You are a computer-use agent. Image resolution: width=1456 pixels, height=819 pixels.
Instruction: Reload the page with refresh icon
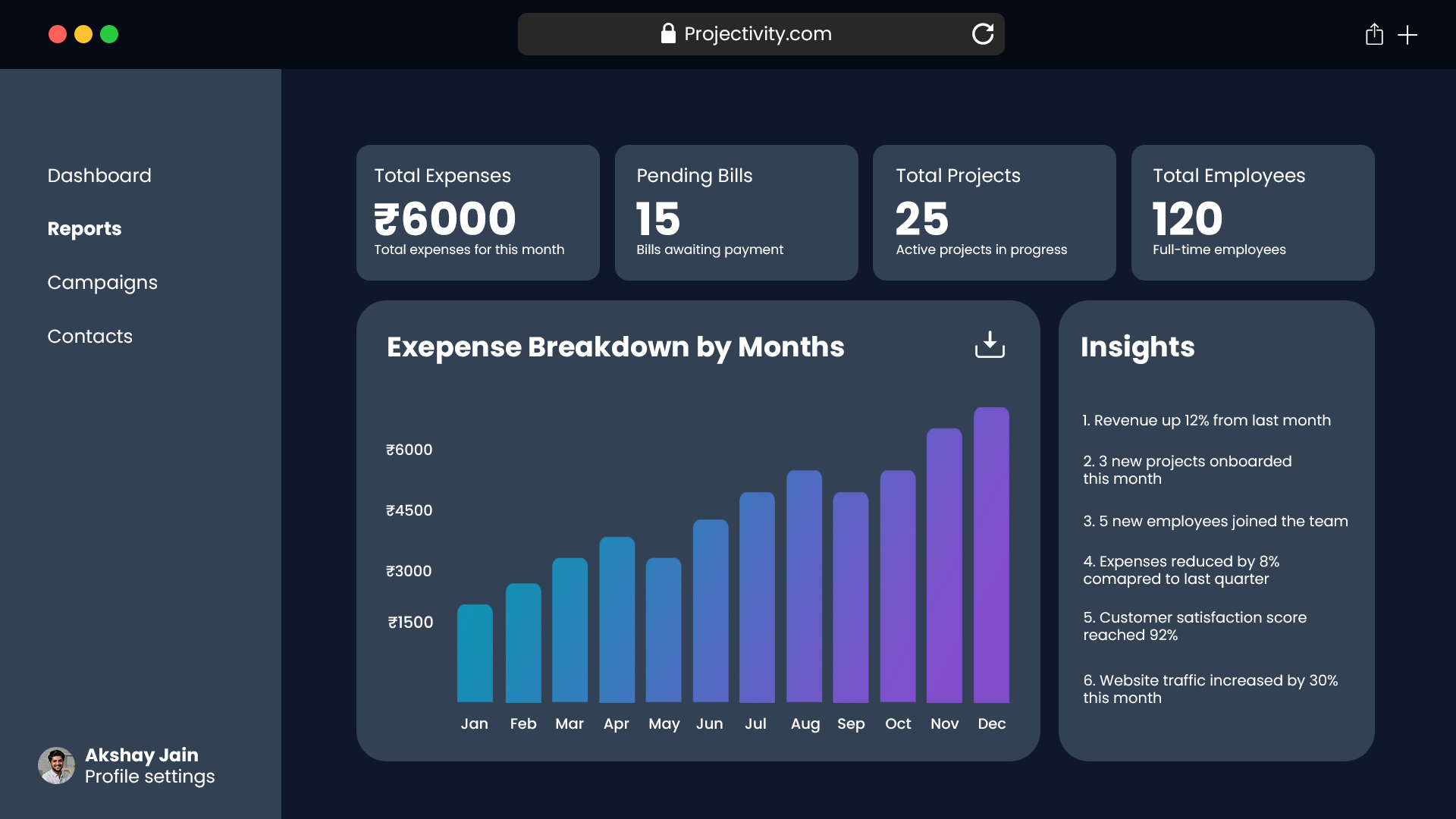point(983,34)
